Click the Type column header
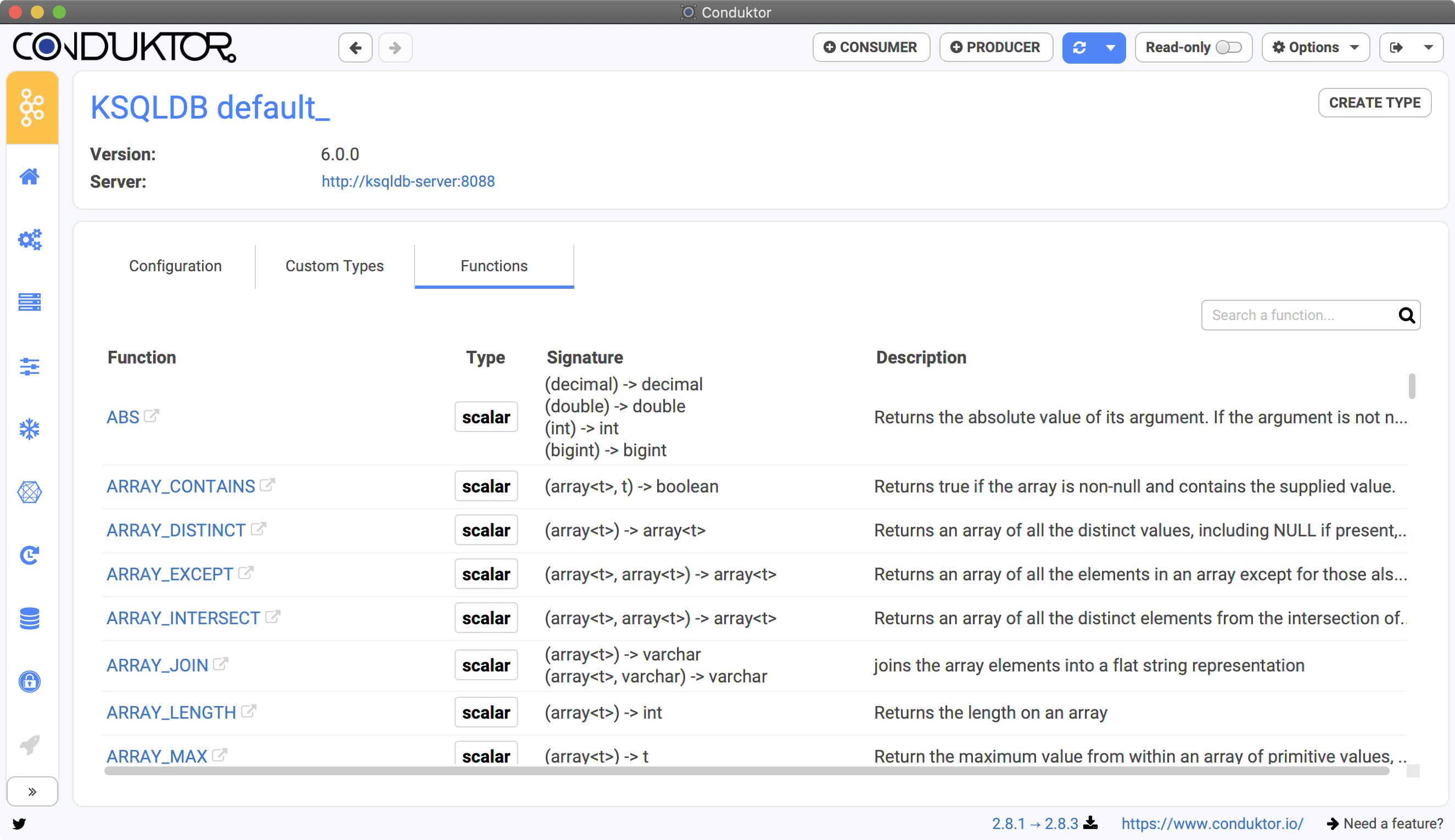 coord(485,358)
